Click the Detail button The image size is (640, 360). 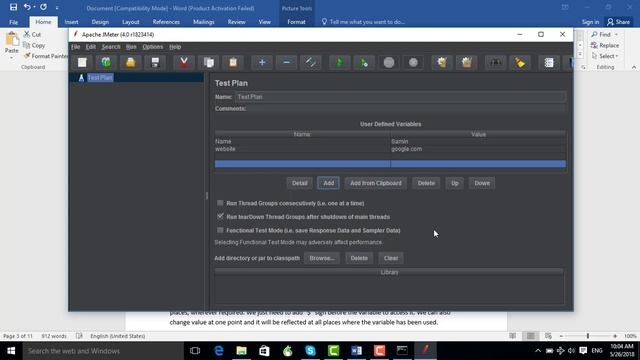[x=300, y=183]
